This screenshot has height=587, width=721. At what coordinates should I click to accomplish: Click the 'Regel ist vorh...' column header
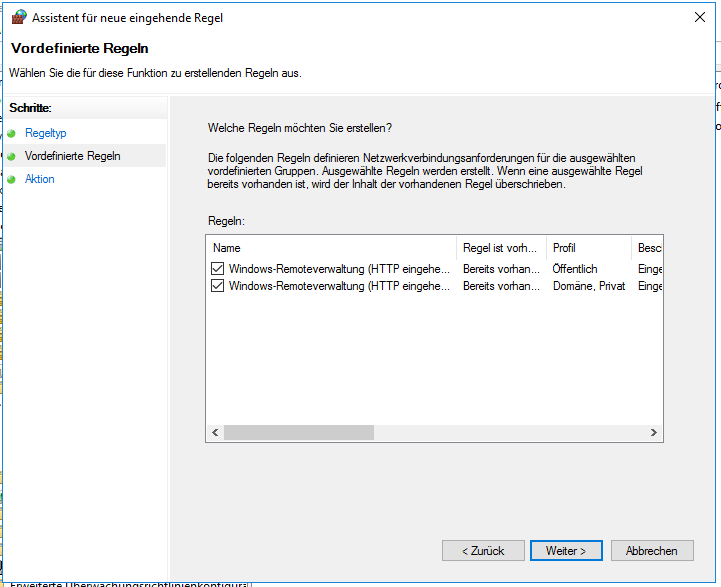pos(501,248)
